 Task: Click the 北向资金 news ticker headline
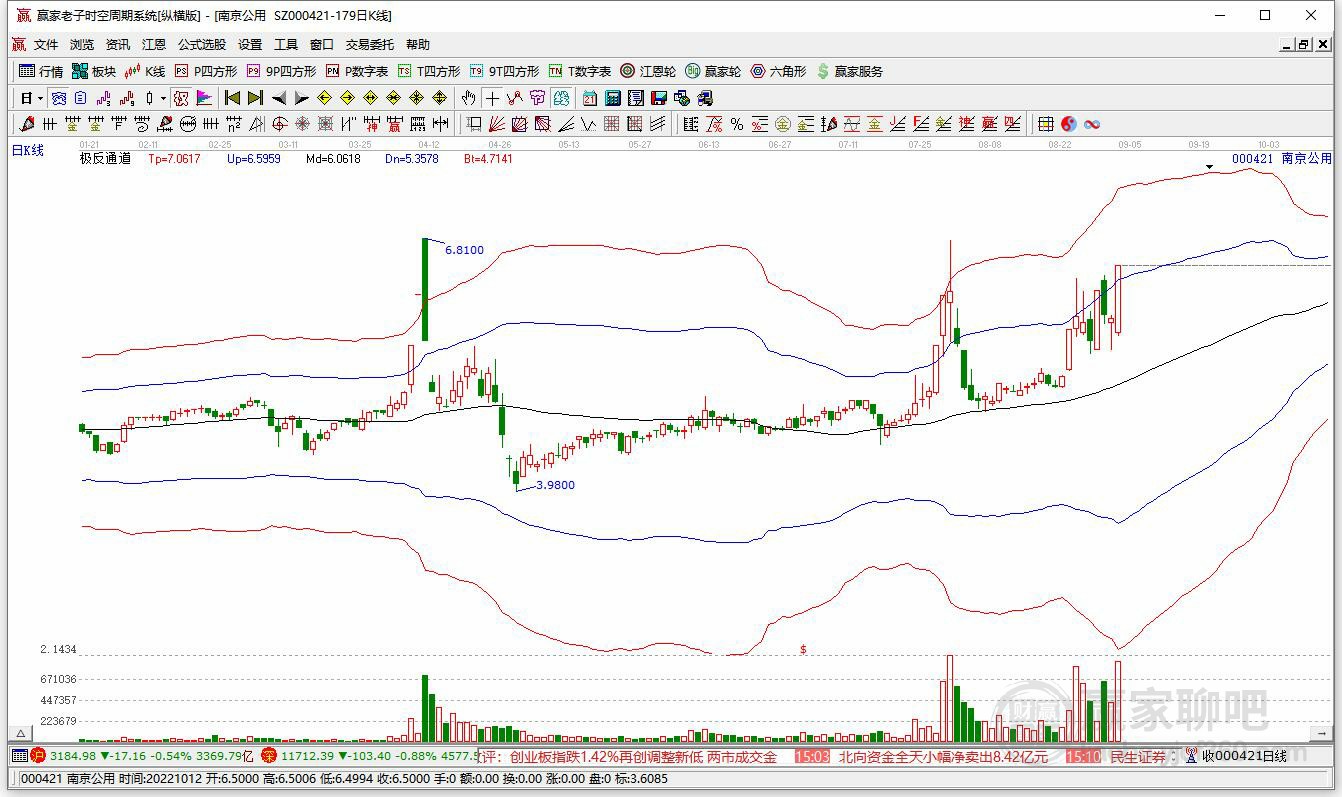click(x=943, y=757)
